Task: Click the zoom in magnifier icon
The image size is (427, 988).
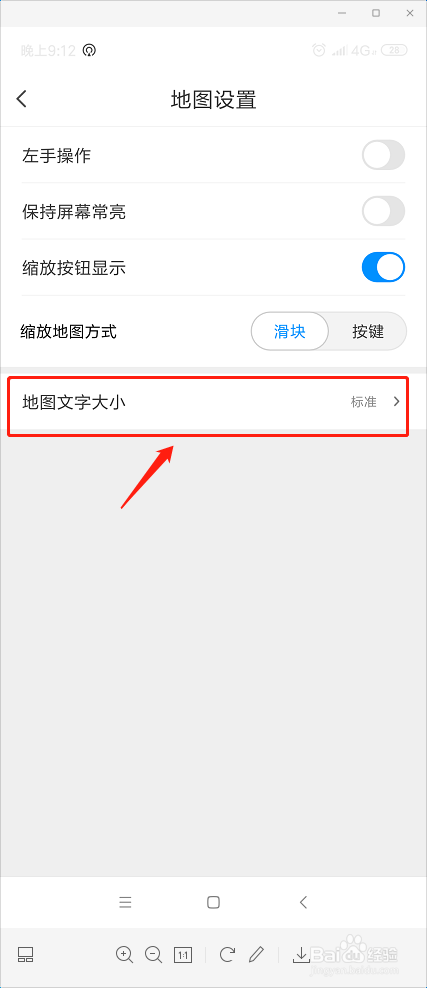Action: click(x=125, y=955)
